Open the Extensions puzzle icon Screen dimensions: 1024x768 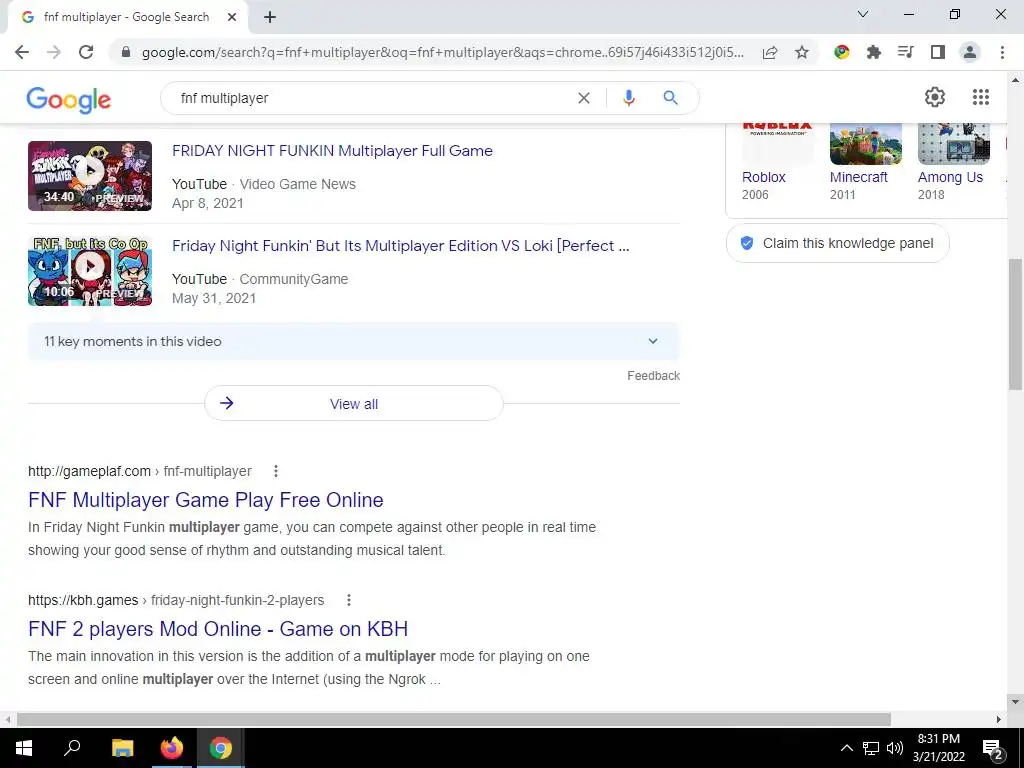point(874,52)
